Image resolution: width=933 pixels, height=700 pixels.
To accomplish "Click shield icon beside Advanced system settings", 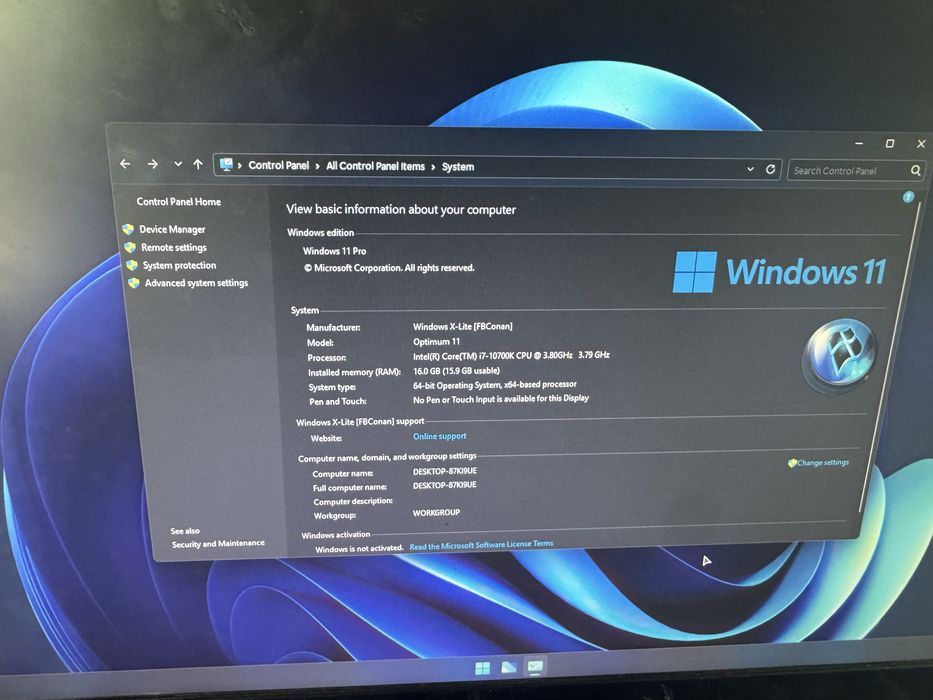I will 133,283.
